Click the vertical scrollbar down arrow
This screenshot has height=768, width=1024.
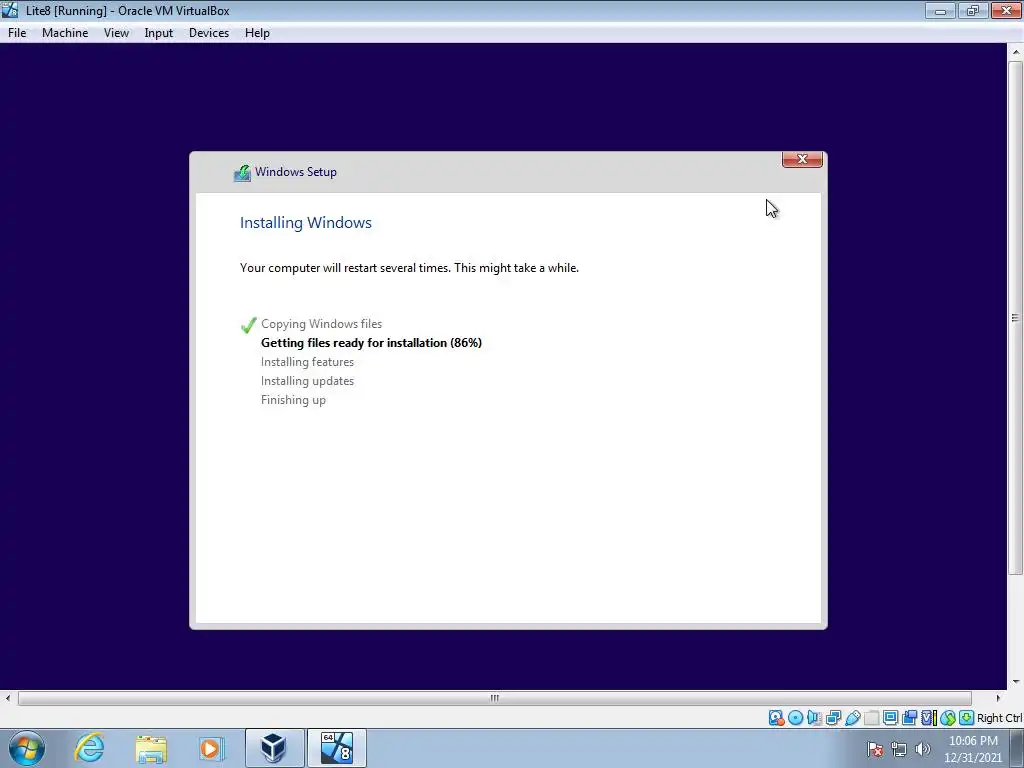(x=1016, y=682)
